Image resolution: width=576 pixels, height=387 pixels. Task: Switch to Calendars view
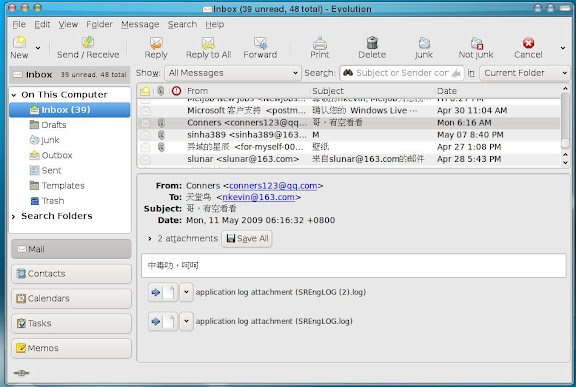coord(71,298)
